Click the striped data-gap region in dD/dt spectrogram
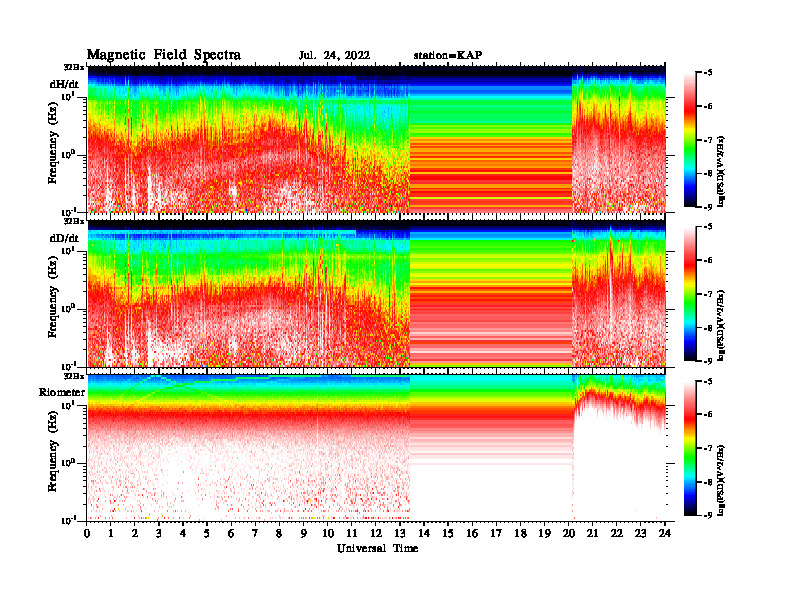Viewport: 792px width, 612px height. click(490, 293)
